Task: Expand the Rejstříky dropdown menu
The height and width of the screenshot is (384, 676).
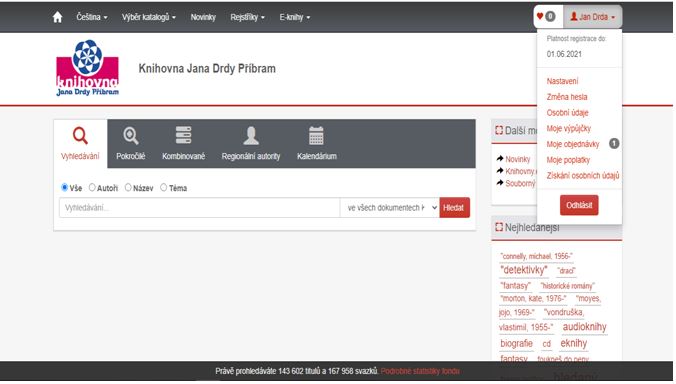Action: (247, 17)
